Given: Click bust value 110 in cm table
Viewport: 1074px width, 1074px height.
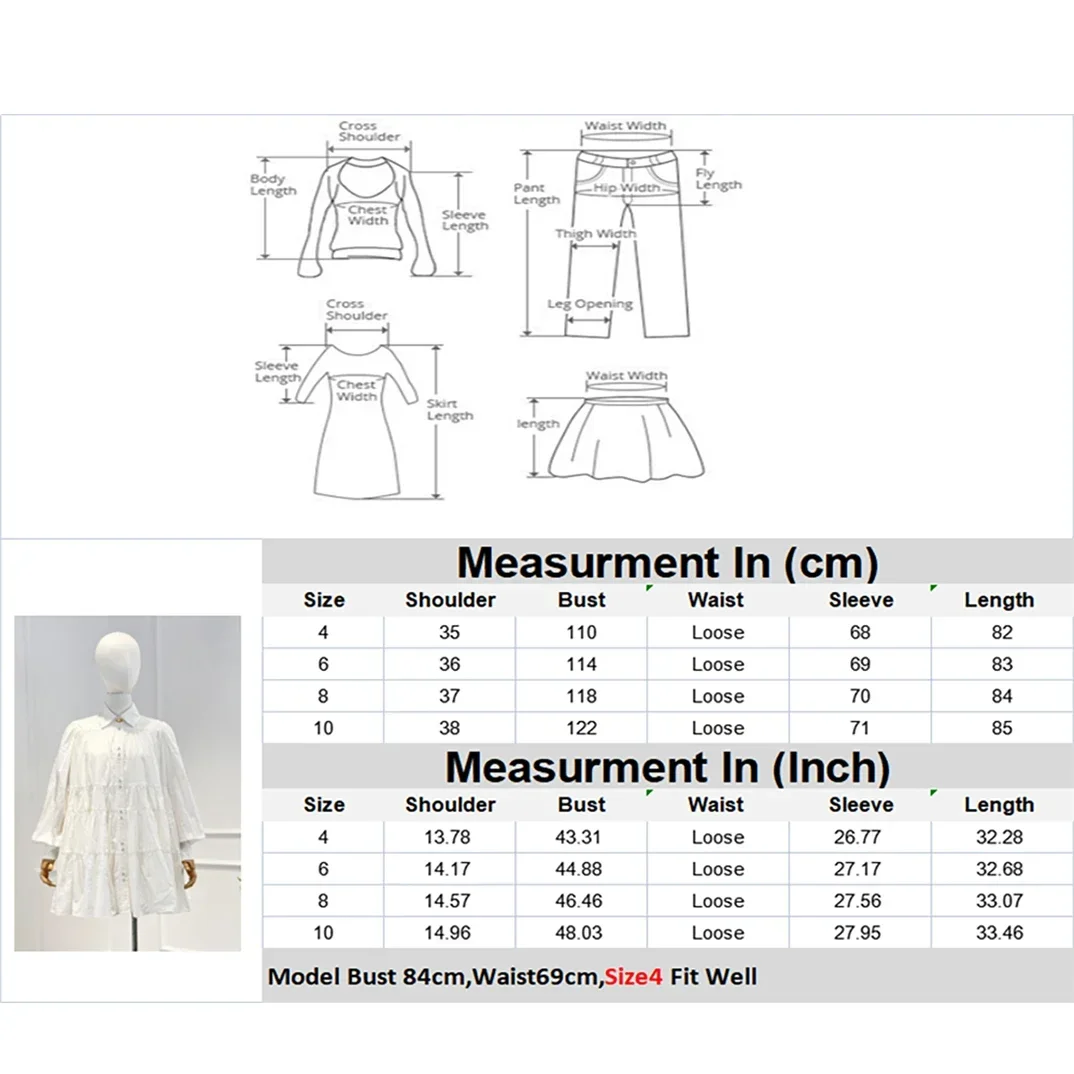Looking at the screenshot, I should pyautogui.click(x=581, y=632).
